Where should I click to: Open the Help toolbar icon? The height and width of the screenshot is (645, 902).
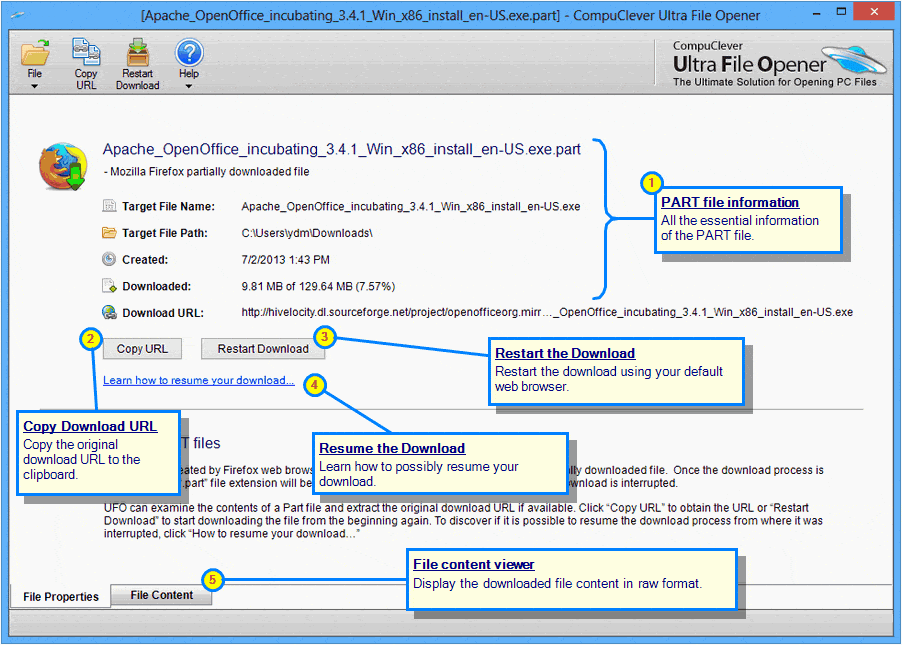pyautogui.click(x=188, y=50)
